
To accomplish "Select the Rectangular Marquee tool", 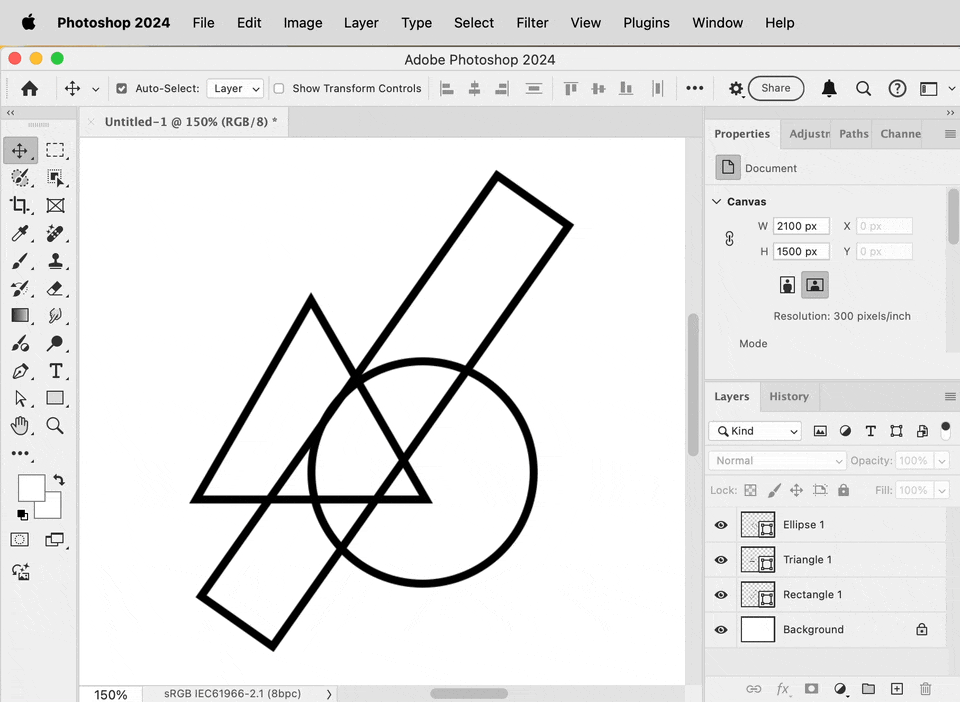I will (x=55, y=151).
